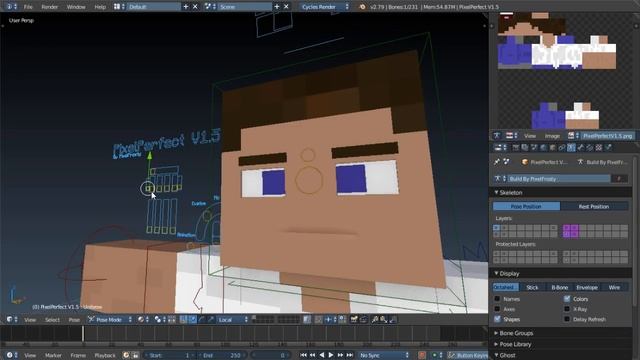Jump to the last frame
640x360 pixels.
pyautogui.click(x=349, y=355)
